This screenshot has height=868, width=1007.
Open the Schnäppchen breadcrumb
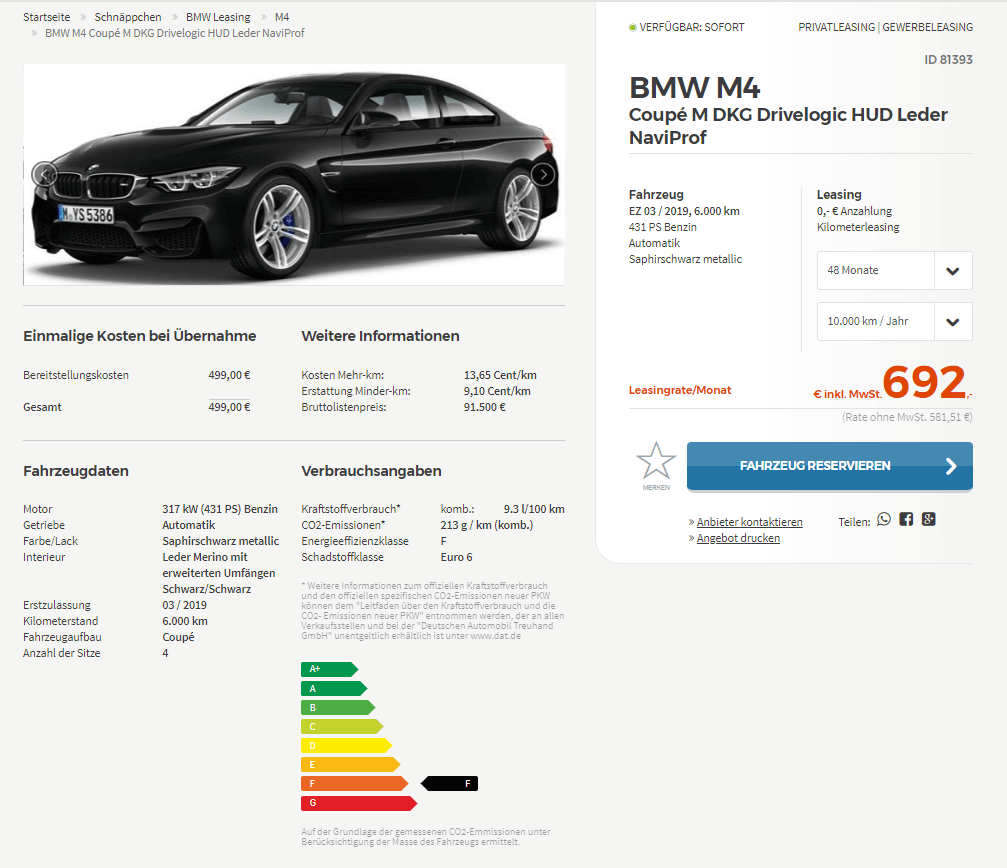tap(128, 17)
